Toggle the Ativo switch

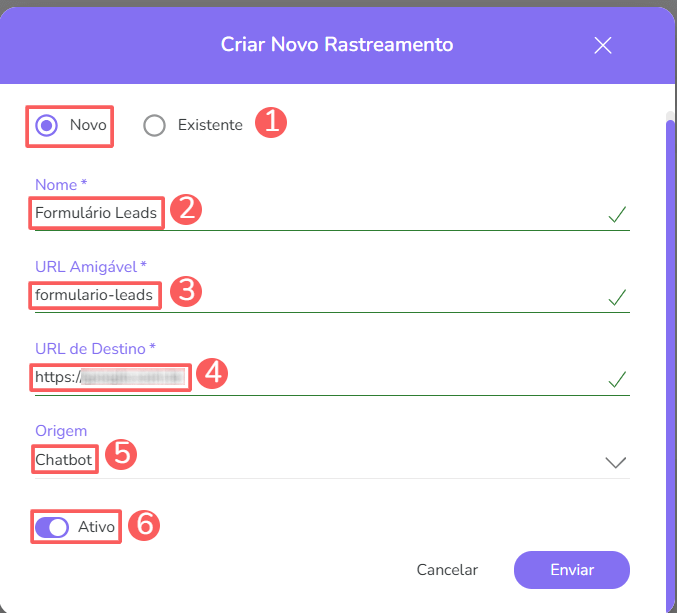click(51, 526)
